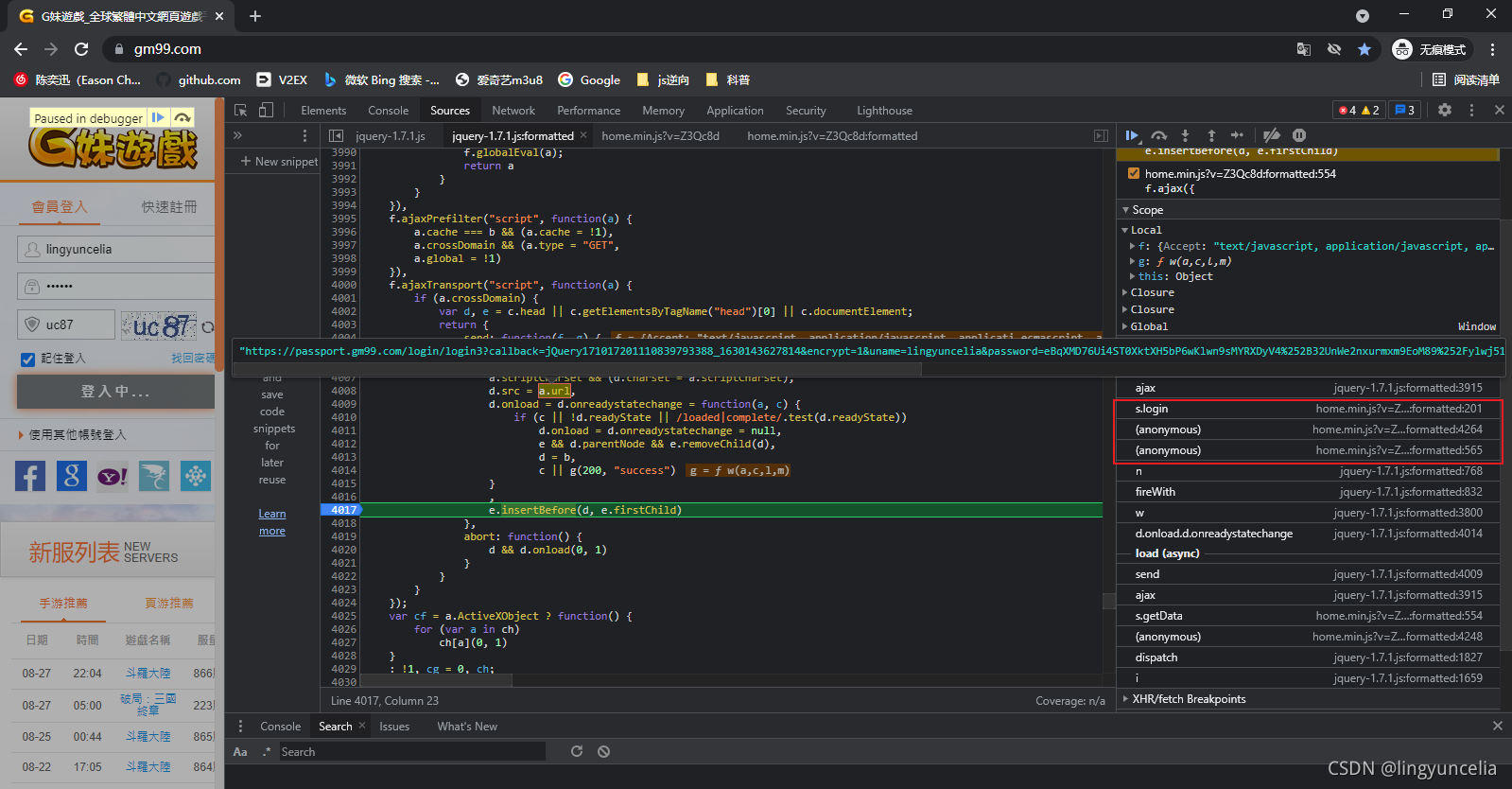Open the 快速註冊 quick register tab
This screenshot has width=1512, height=789.
point(169,206)
